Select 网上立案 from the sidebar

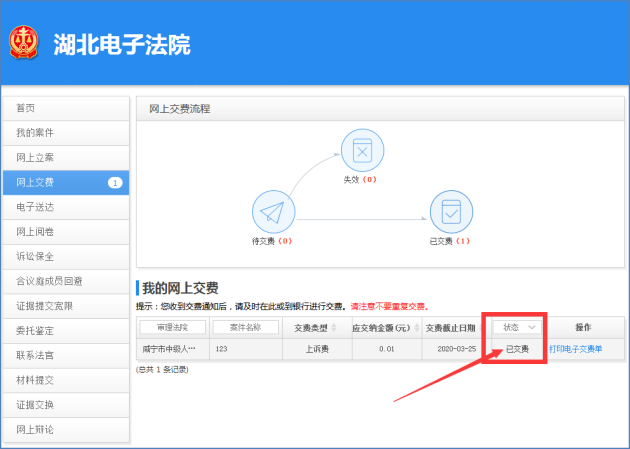coord(66,158)
